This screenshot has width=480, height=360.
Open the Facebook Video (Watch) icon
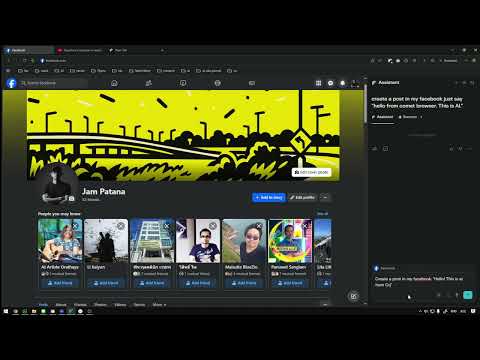tap(183, 83)
